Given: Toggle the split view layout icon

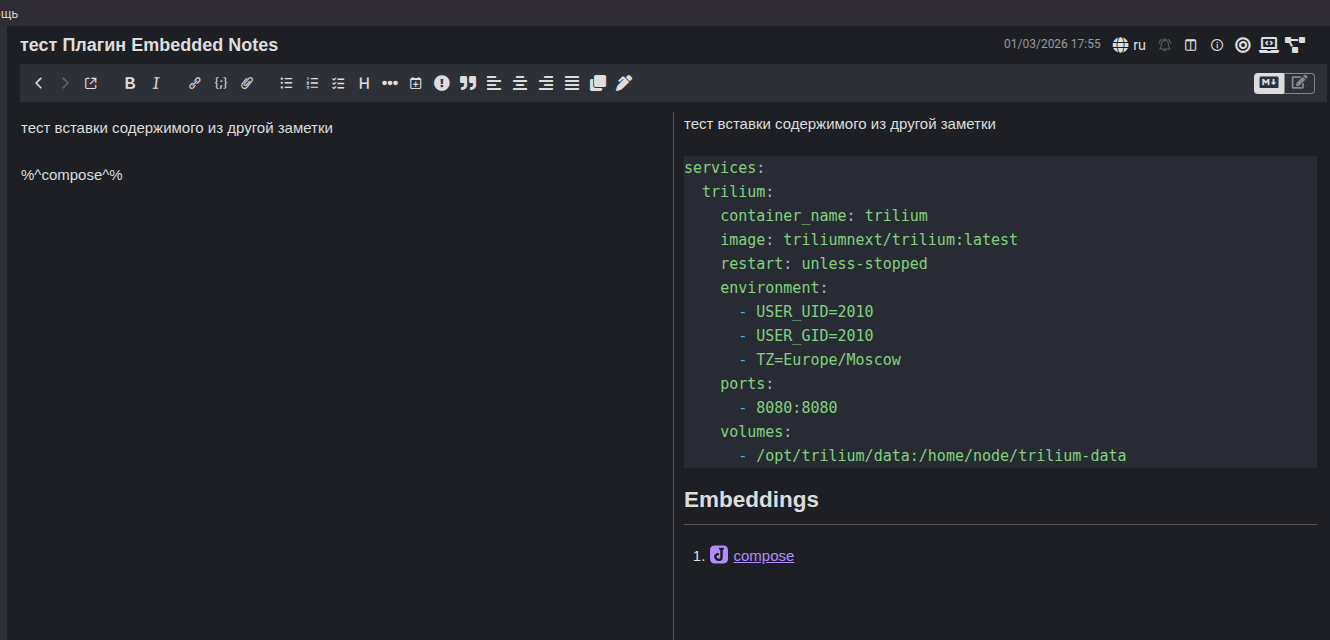Looking at the screenshot, I should 1191,45.
